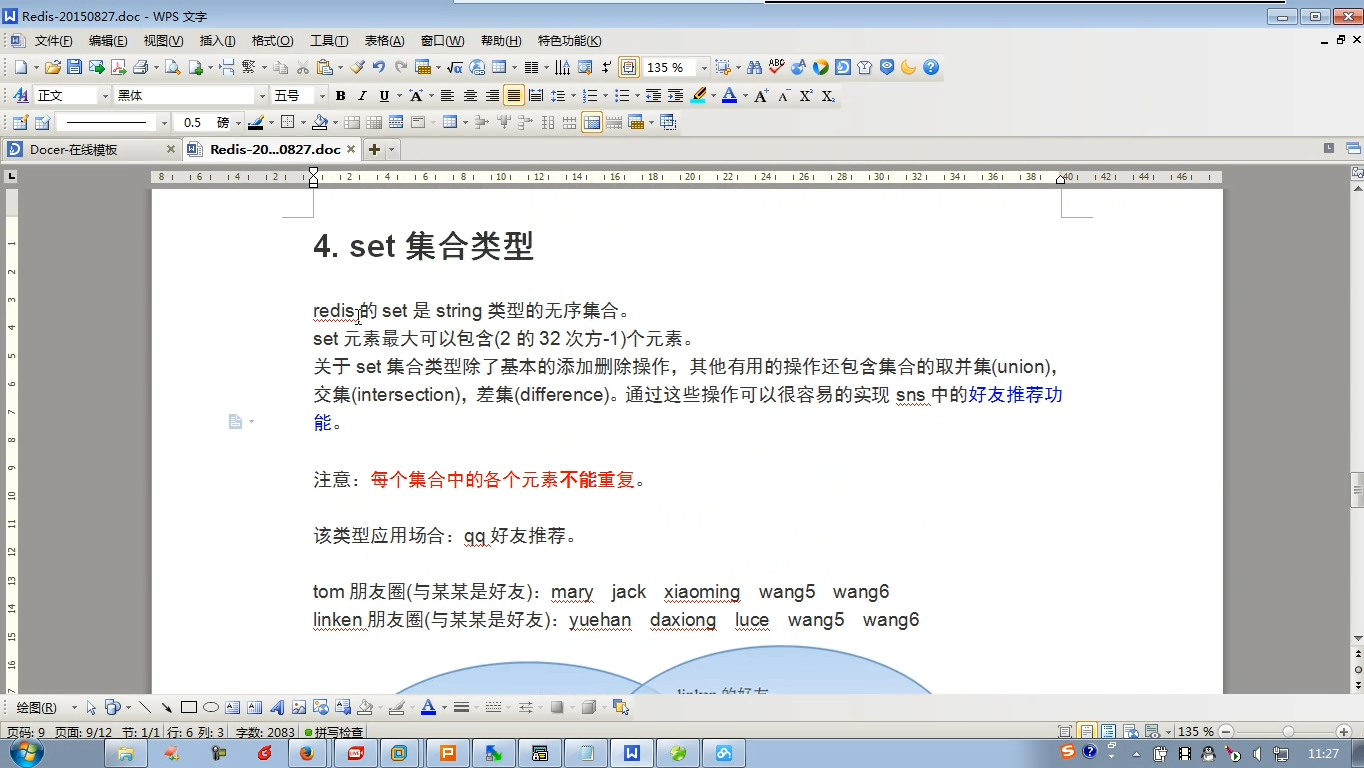Open the 编辑(E) menu
The width and height of the screenshot is (1364, 768).
coord(108,41)
